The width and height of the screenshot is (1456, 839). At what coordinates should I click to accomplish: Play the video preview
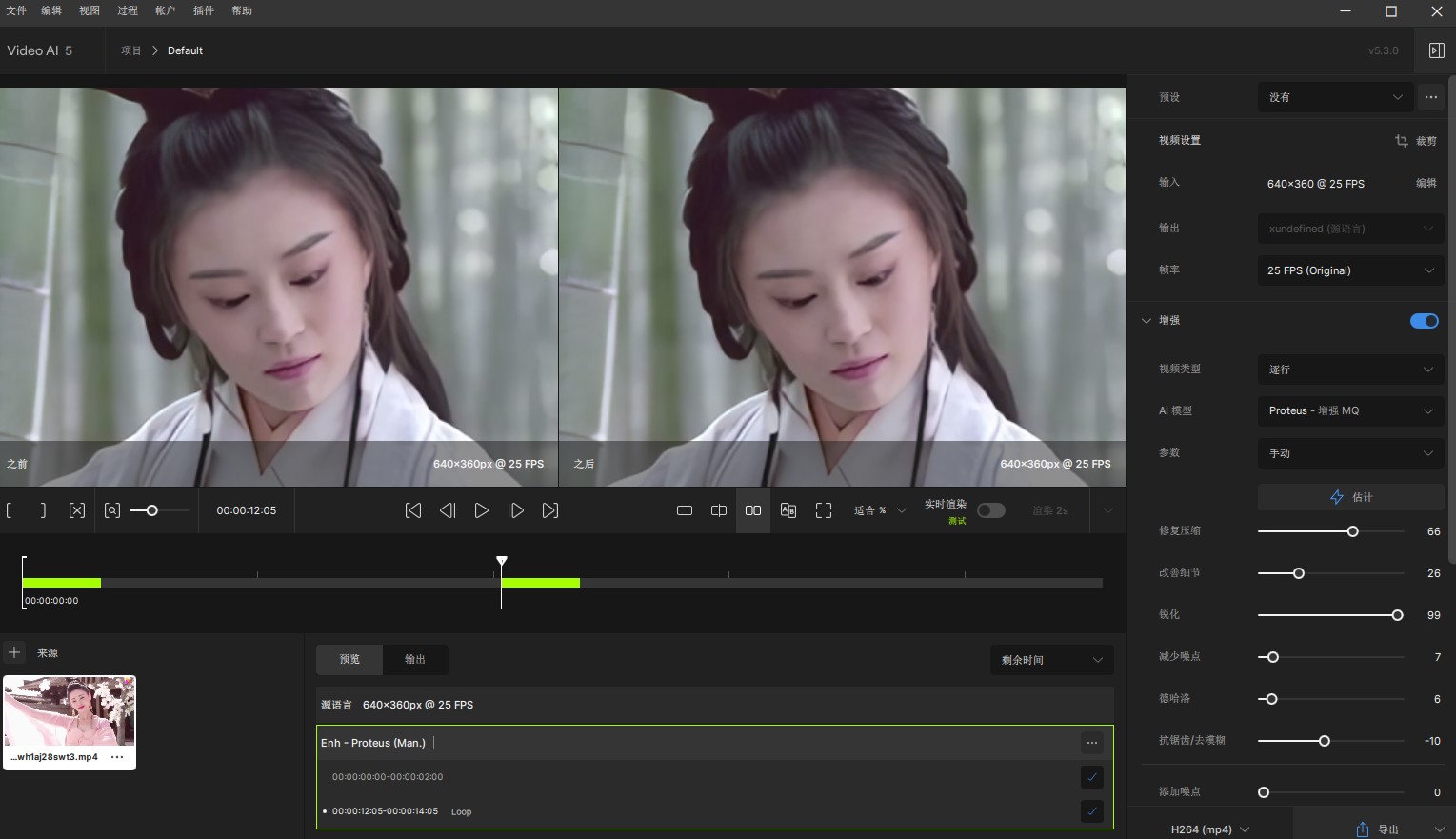[x=482, y=510]
